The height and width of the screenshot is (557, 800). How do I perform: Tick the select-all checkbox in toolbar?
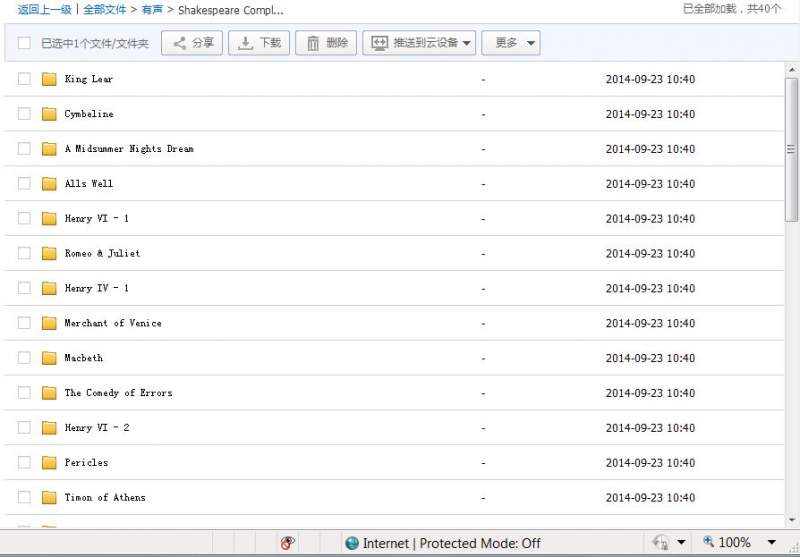pyautogui.click(x=24, y=43)
